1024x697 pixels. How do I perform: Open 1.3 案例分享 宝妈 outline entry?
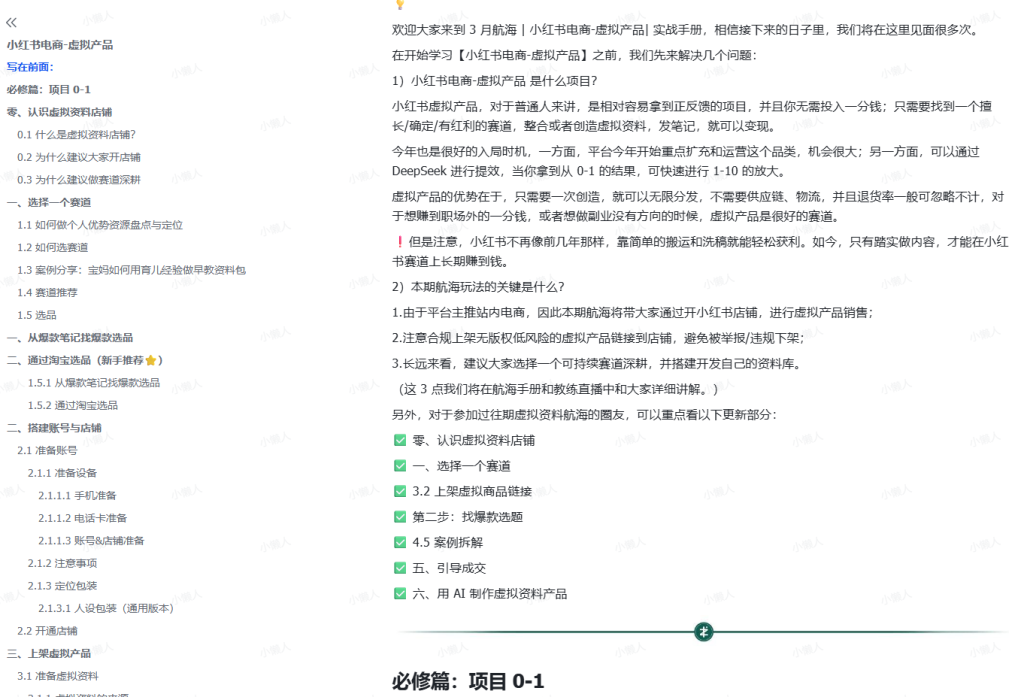131,270
